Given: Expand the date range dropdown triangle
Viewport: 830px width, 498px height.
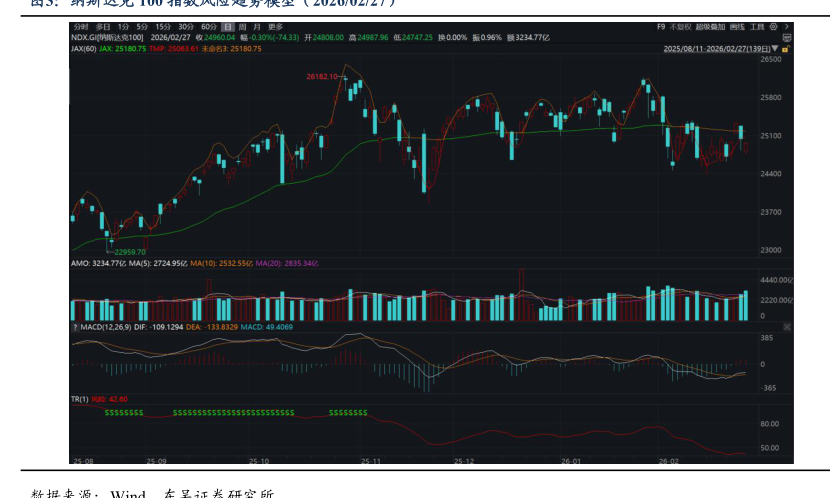Looking at the screenshot, I should point(775,48).
